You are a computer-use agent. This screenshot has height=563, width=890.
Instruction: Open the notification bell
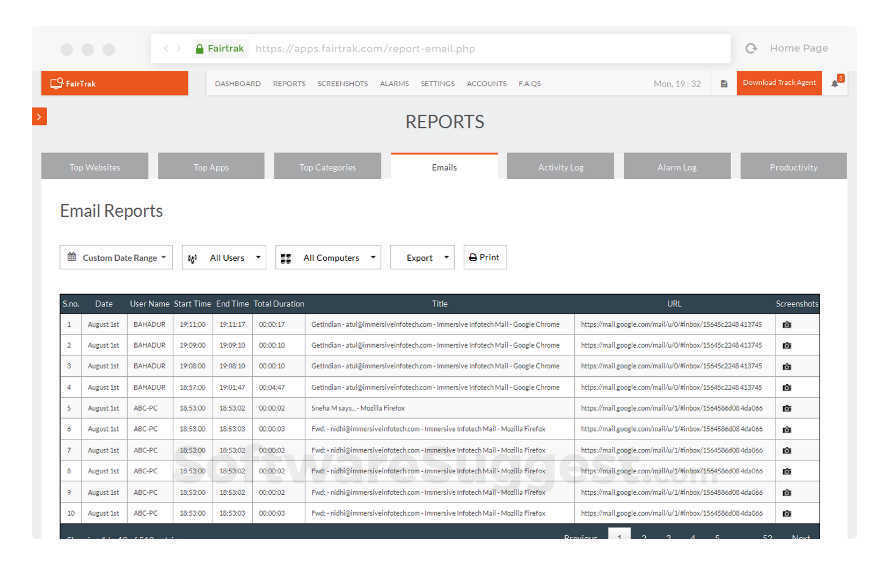coord(836,83)
